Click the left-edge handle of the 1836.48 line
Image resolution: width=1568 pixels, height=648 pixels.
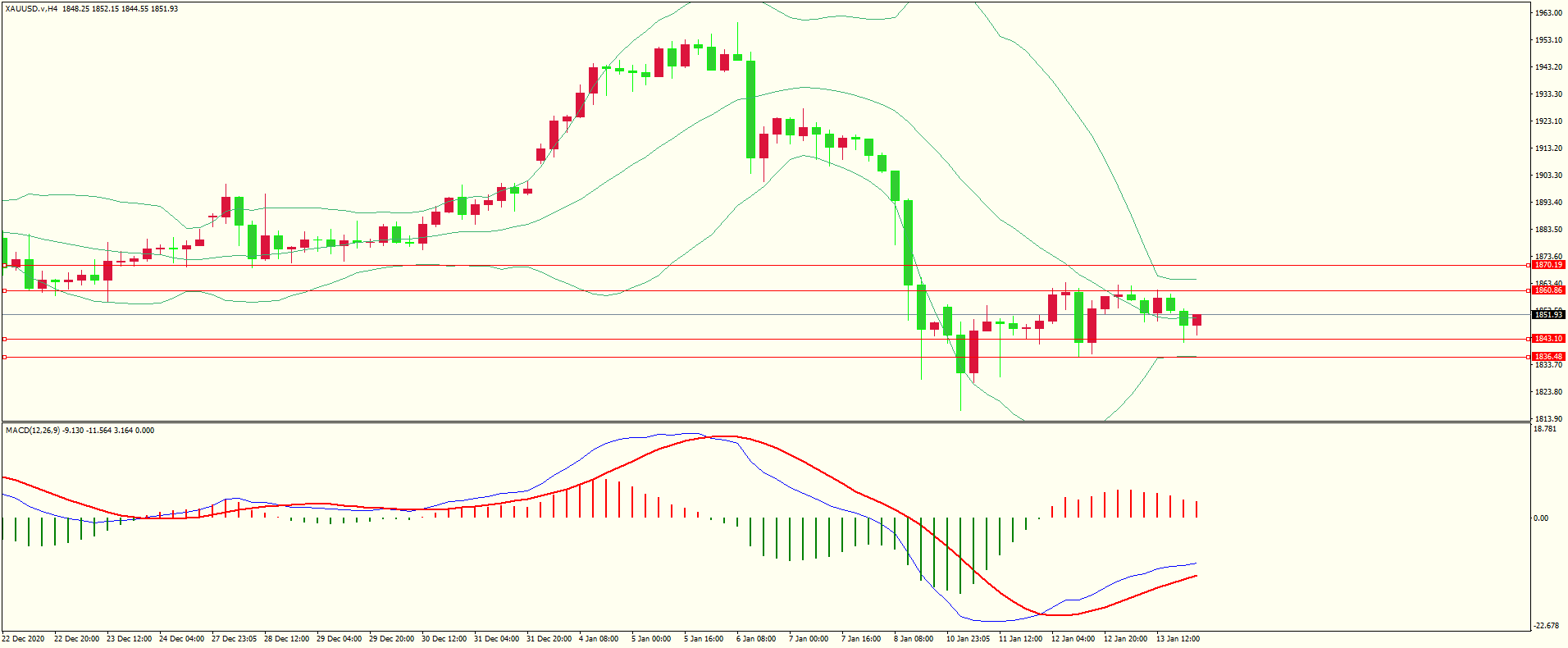4,357
